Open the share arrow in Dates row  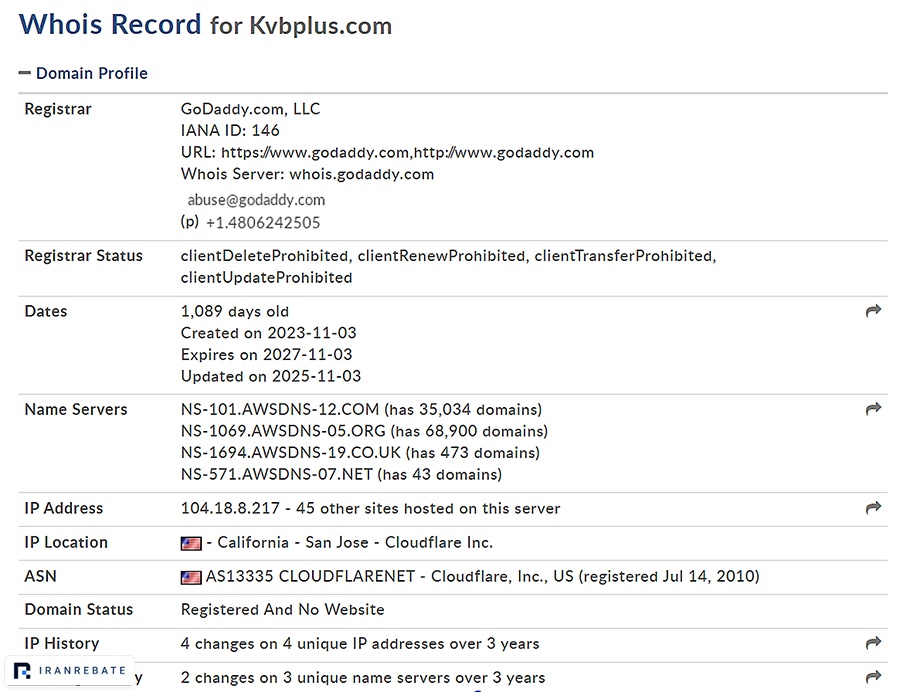point(873,311)
